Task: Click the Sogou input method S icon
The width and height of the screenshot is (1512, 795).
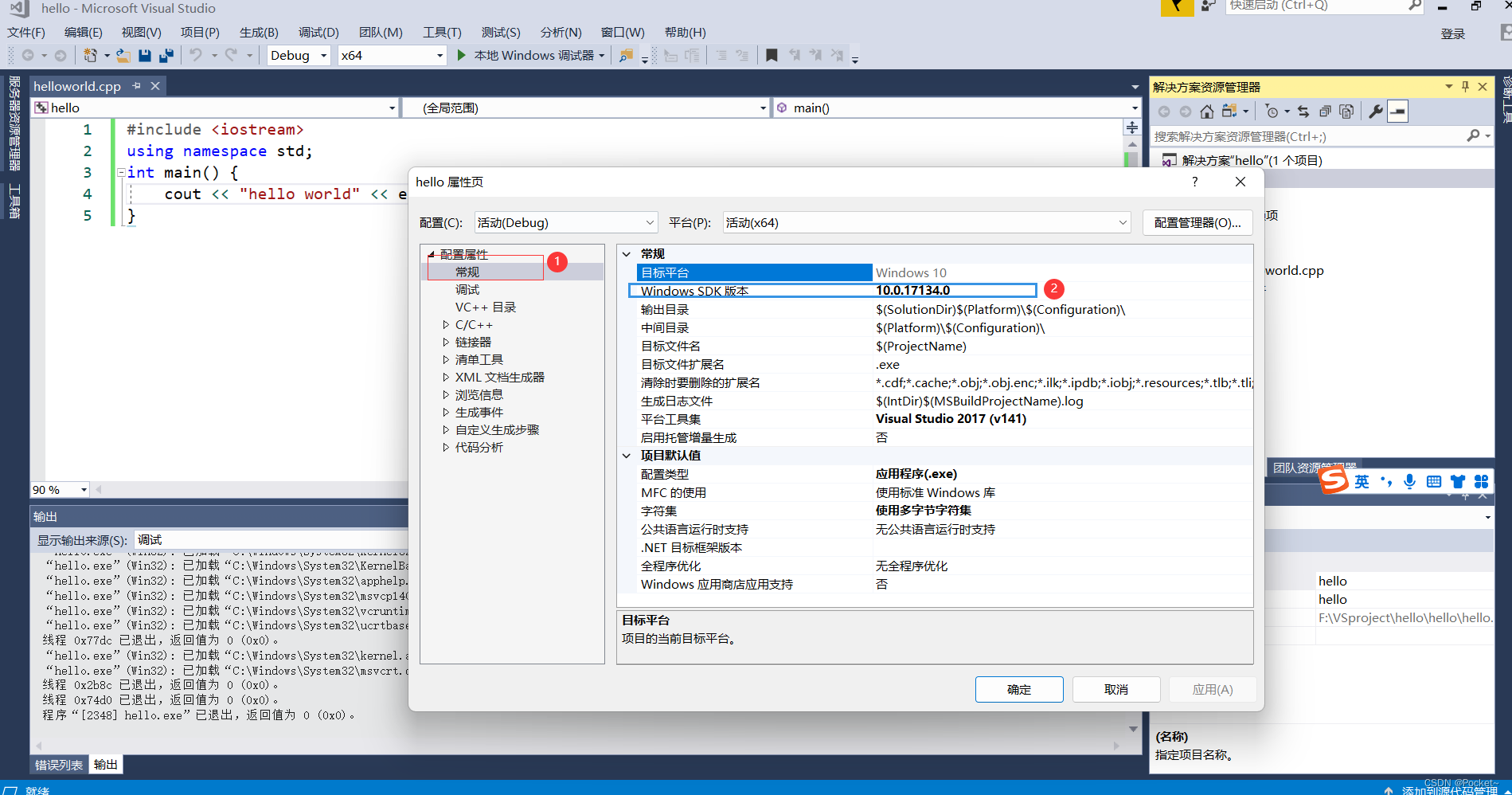Action: point(1334,480)
